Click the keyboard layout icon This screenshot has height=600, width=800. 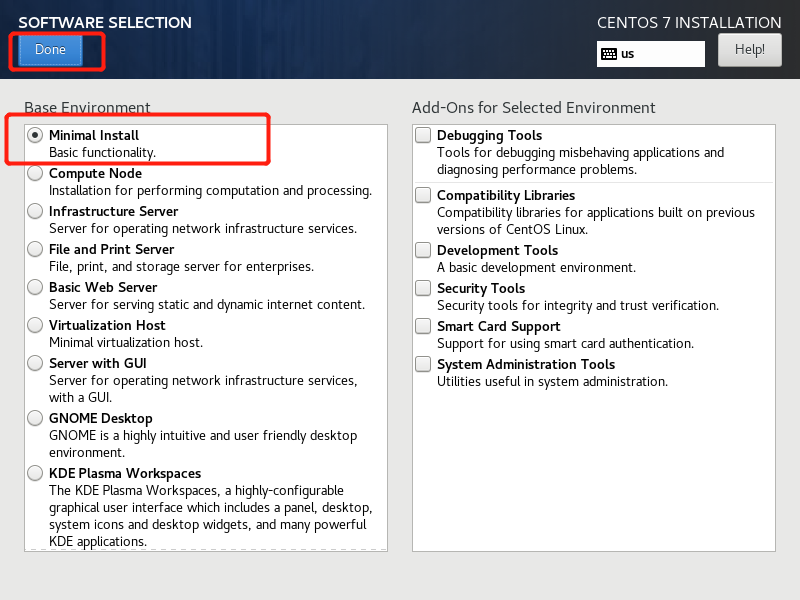[609, 54]
